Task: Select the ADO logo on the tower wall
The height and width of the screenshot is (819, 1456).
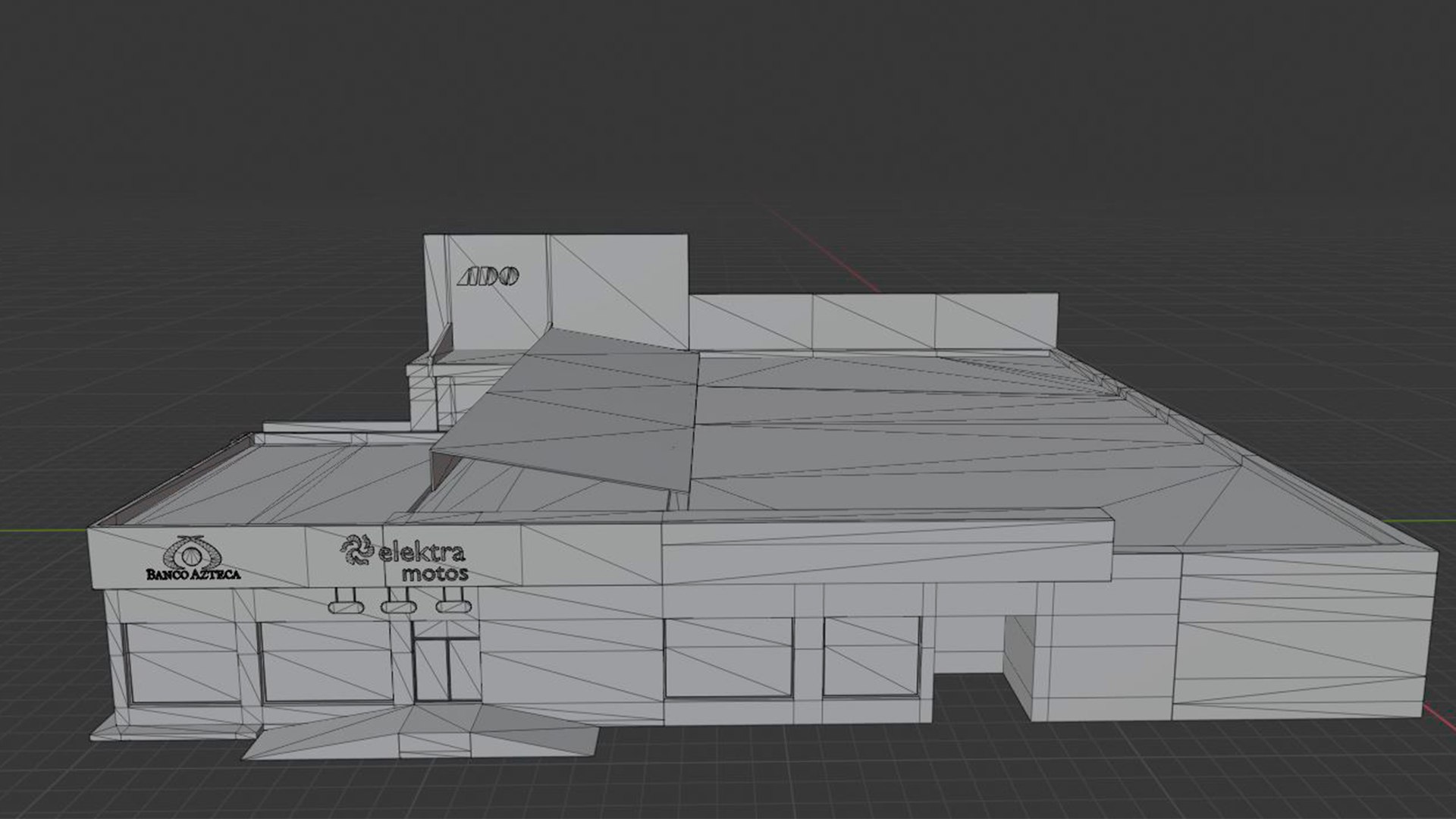Action: 488,276
